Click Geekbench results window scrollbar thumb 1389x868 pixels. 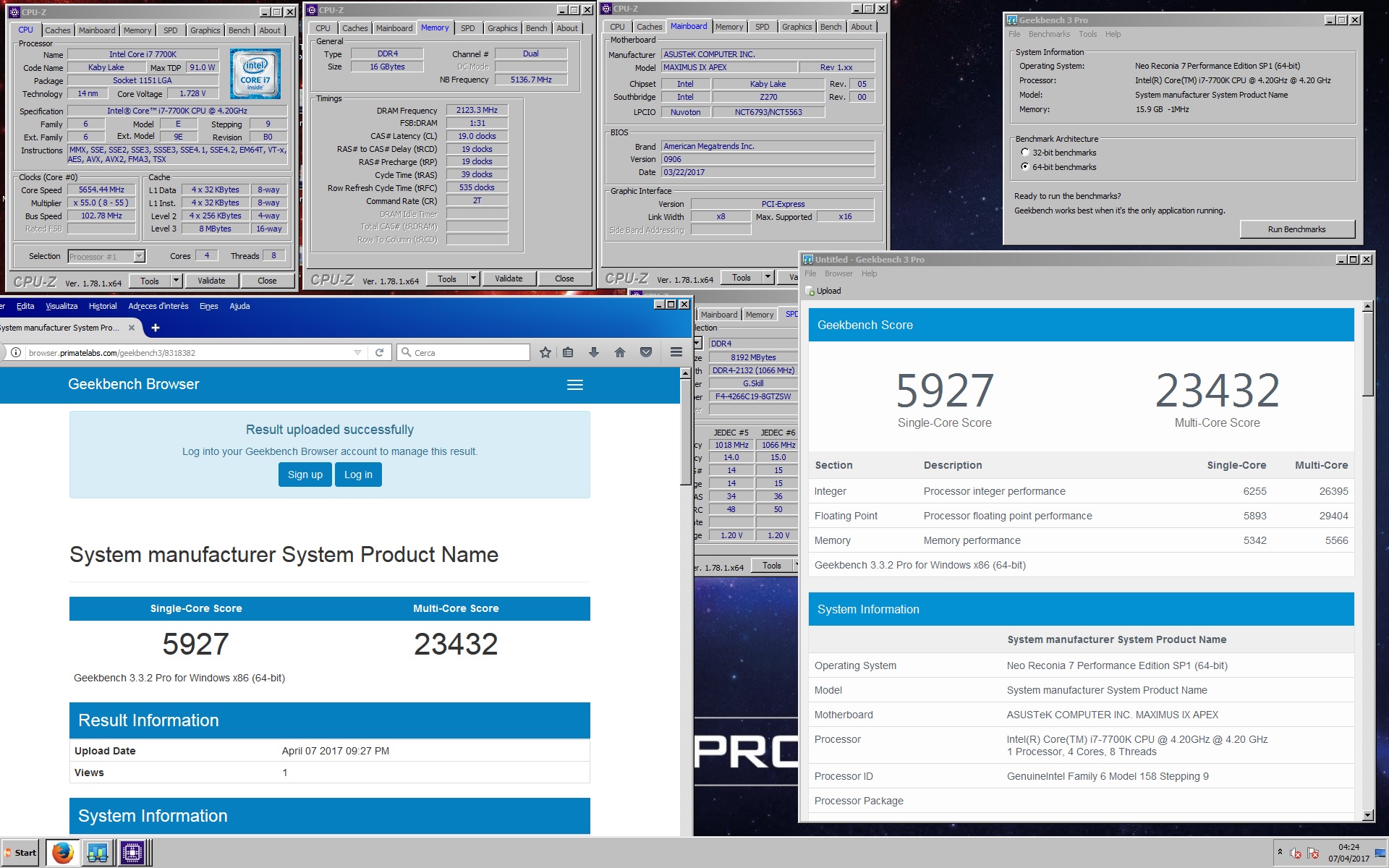point(1367,354)
